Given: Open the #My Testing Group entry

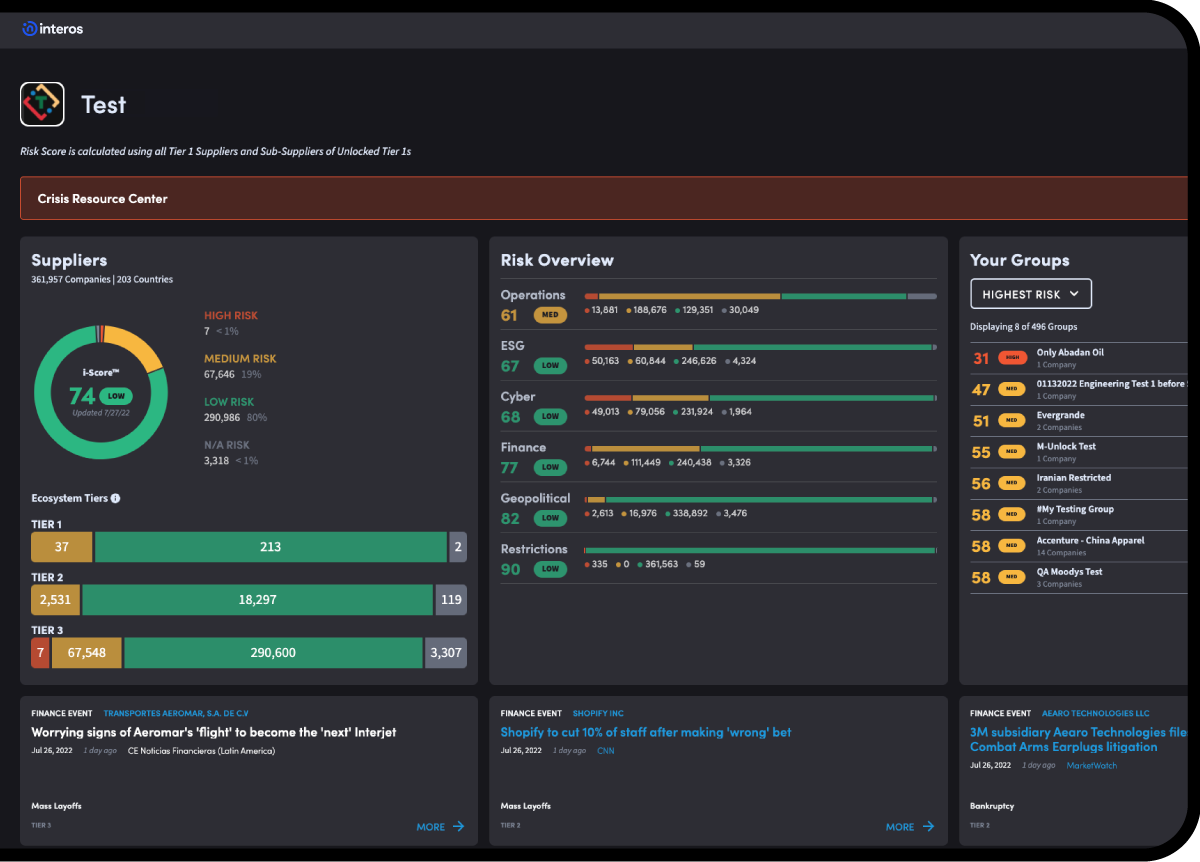Looking at the screenshot, I should 1078,515.
